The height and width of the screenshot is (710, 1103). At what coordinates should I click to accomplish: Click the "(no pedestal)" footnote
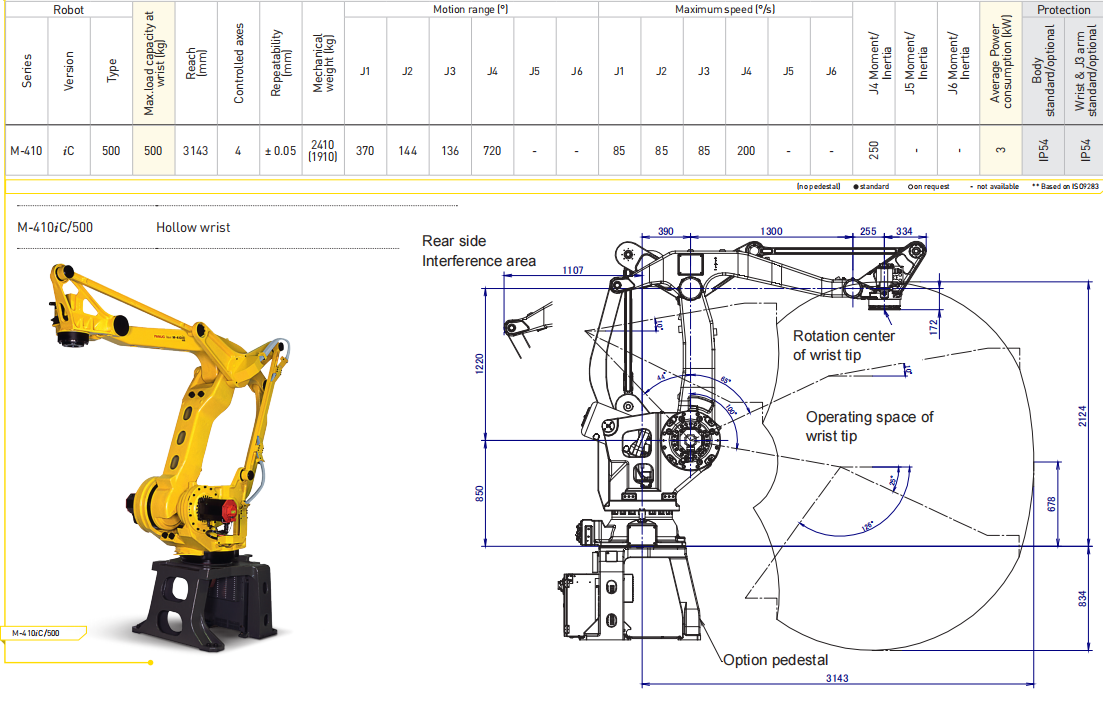818,186
